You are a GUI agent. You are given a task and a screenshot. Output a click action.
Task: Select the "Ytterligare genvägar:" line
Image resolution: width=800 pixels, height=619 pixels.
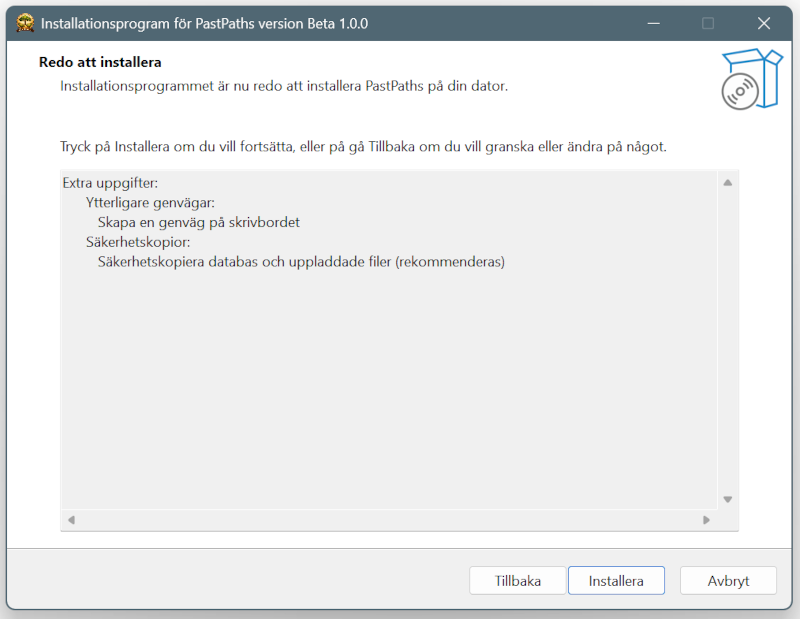coord(151,203)
